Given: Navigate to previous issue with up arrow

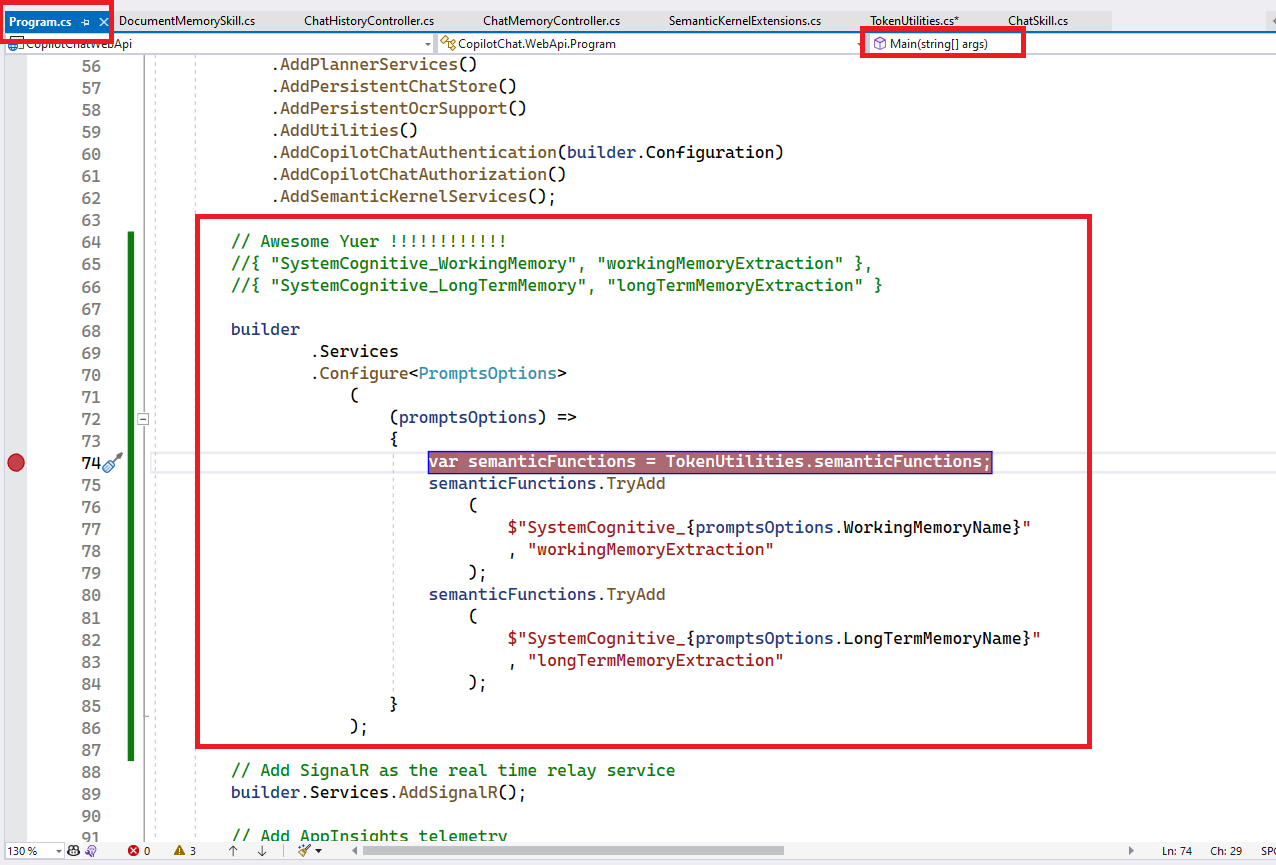Looking at the screenshot, I should 232,851.
